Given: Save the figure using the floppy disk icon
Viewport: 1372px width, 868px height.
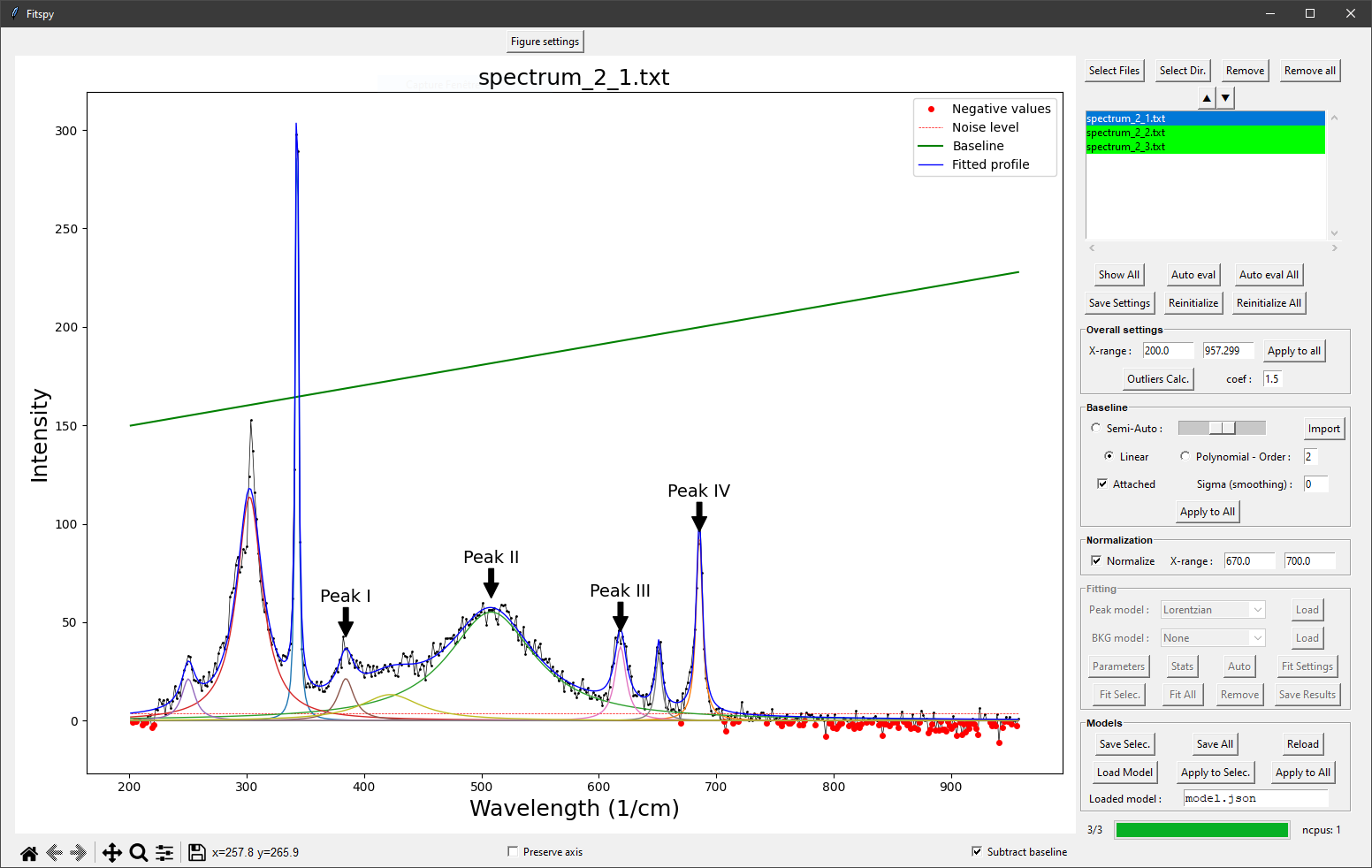Looking at the screenshot, I should click(196, 852).
